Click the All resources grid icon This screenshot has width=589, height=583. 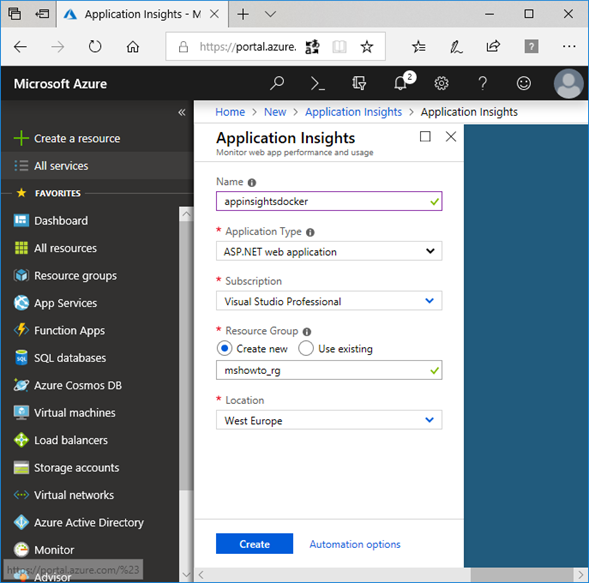[21, 248]
